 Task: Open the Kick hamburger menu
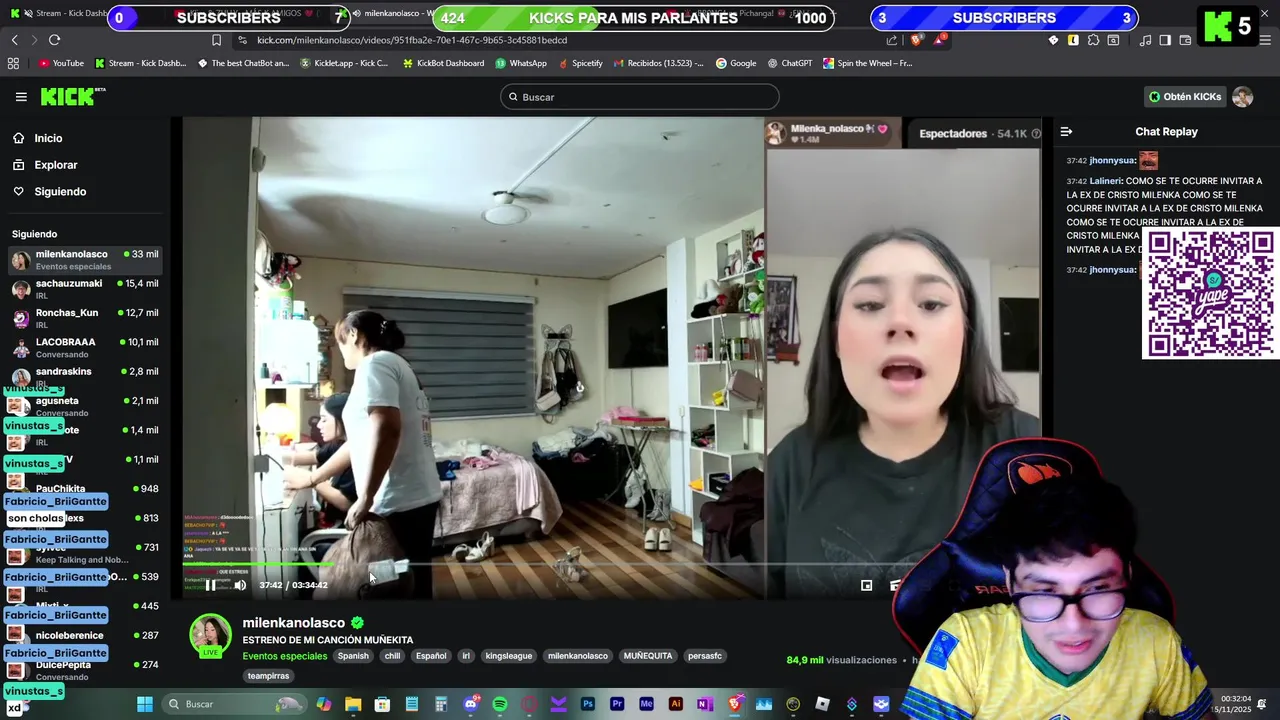pyautogui.click(x=21, y=97)
